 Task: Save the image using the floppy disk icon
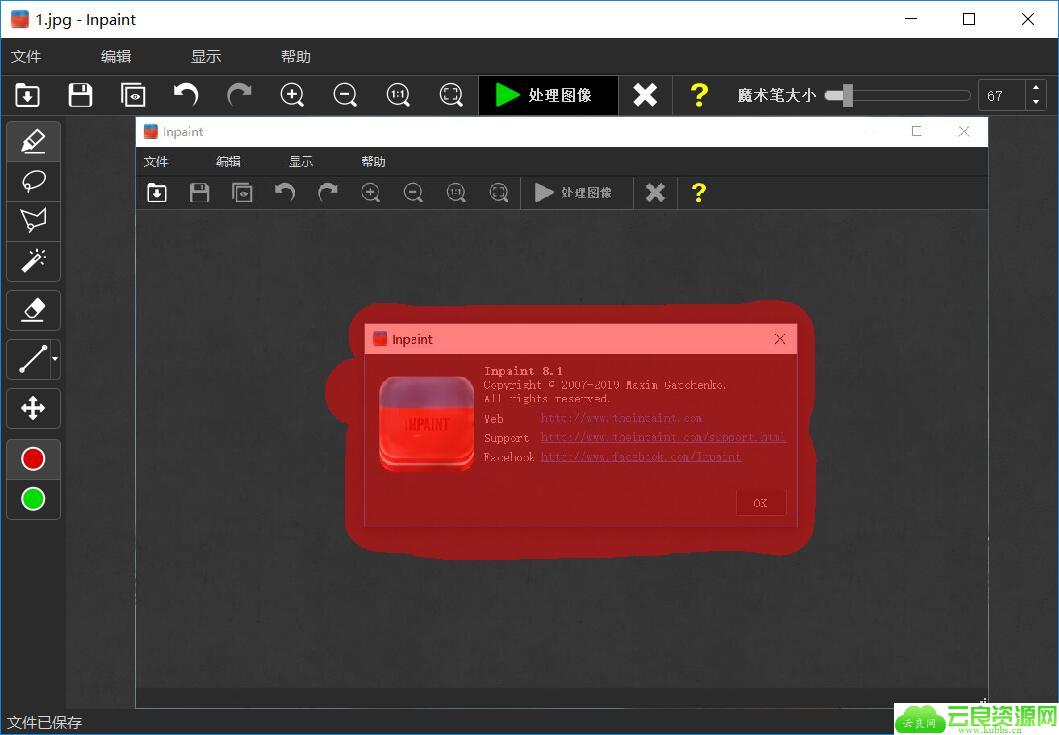tap(80, 95)
